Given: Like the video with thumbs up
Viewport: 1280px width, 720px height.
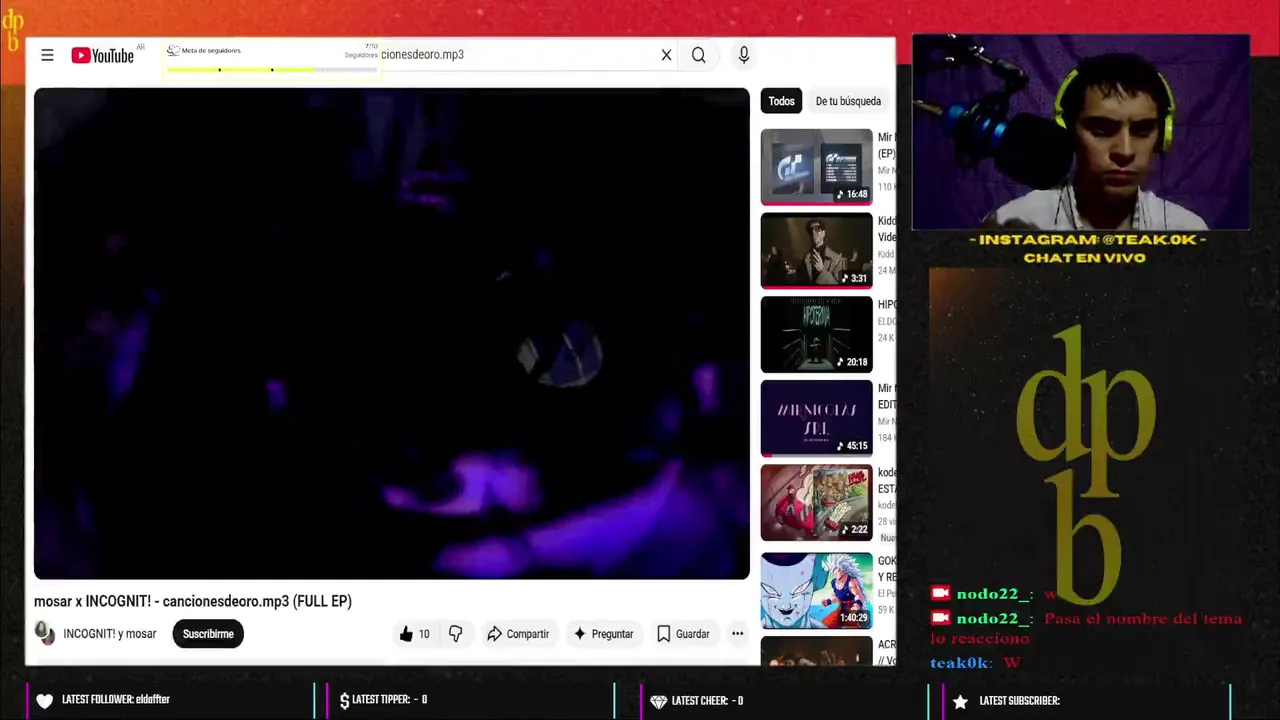Looking at the screenshot, I should click(414, 634).
